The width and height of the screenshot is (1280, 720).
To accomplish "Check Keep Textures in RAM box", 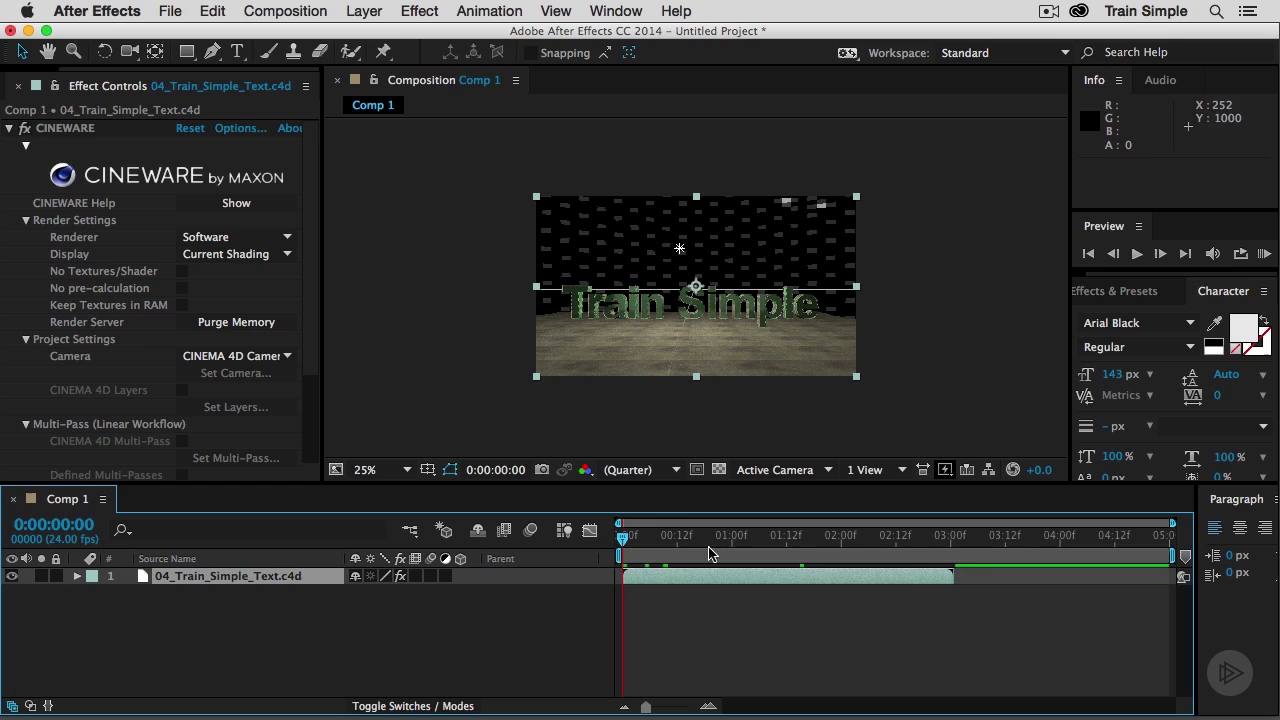I will [182, 305].
